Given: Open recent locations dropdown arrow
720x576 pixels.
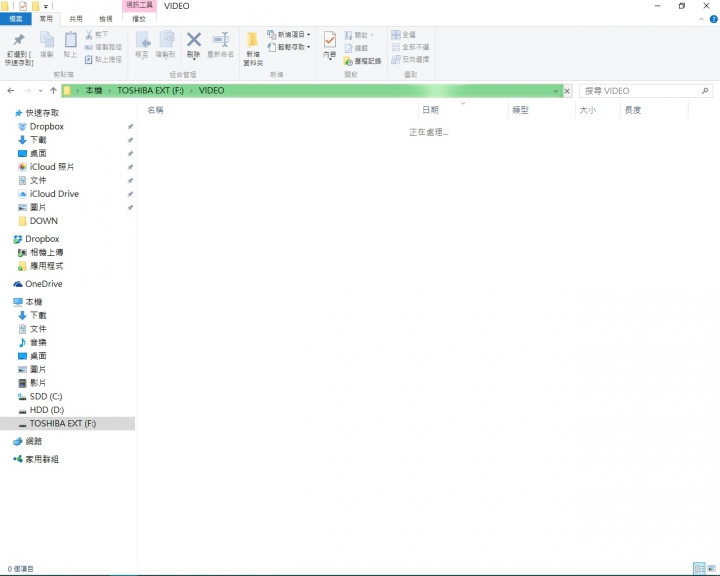Looking at the screenshot, I should tap(40, 91).
